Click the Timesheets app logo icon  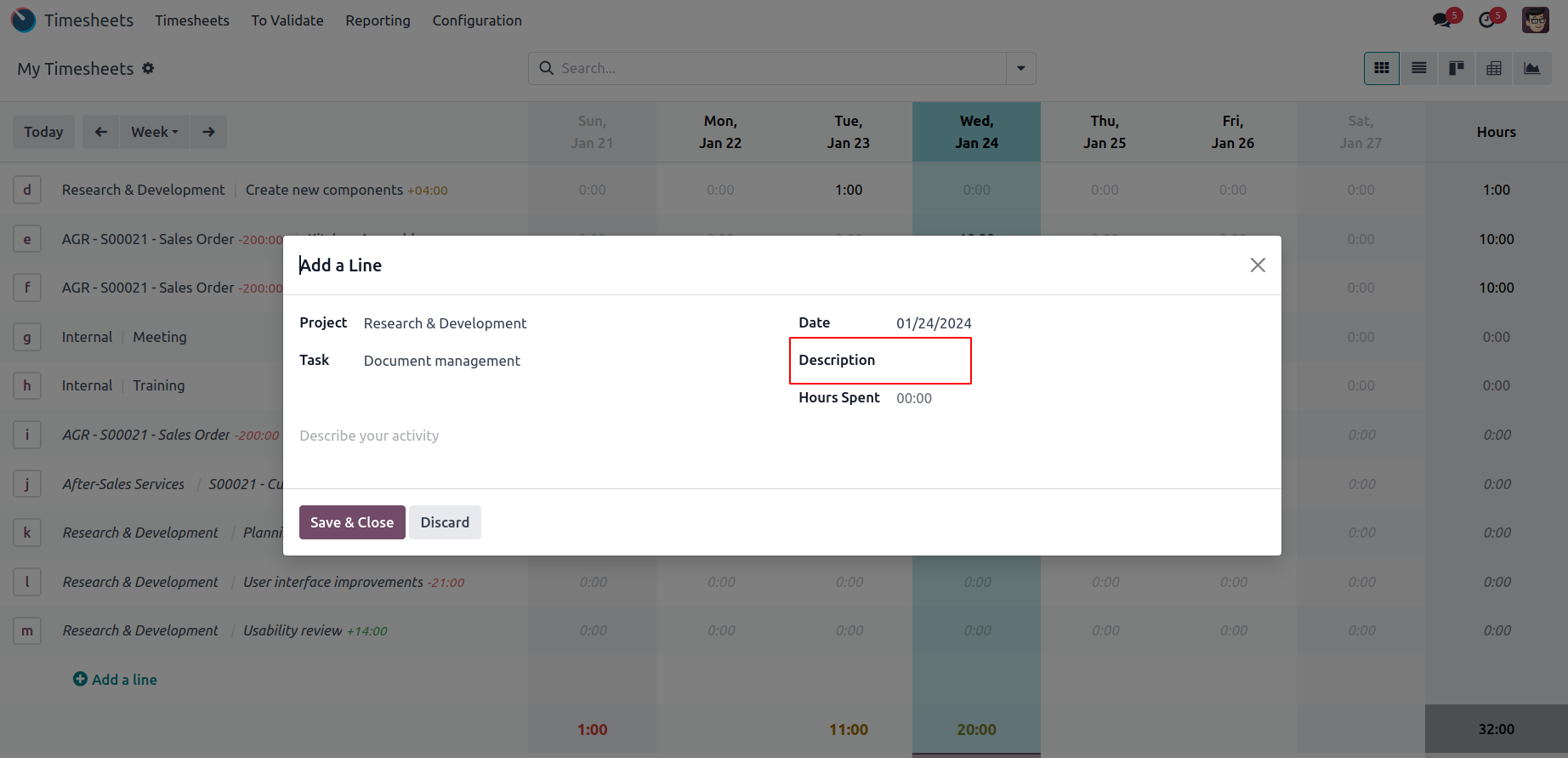click(x=24, y=20)
